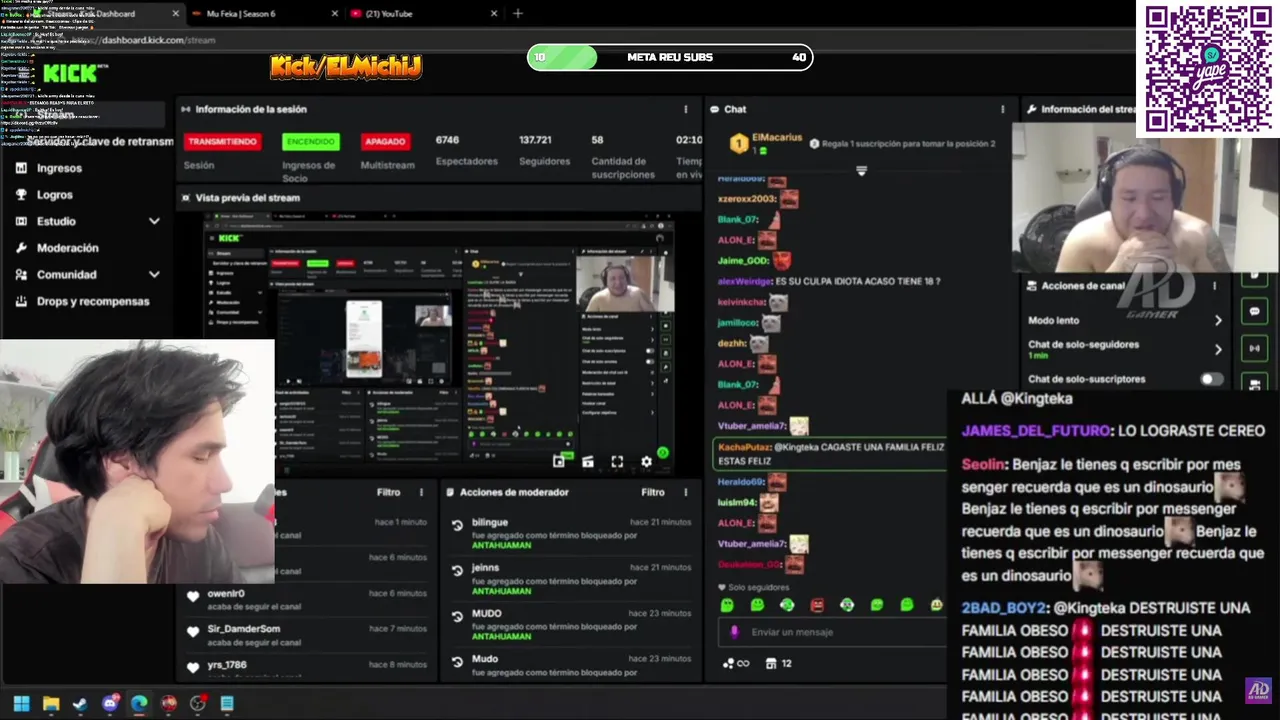Image resolution: width=1280 pixels, height=720 pixels.
Task: Click the broadcast signal icon in right strip
Action: [x=1254, y=349]
